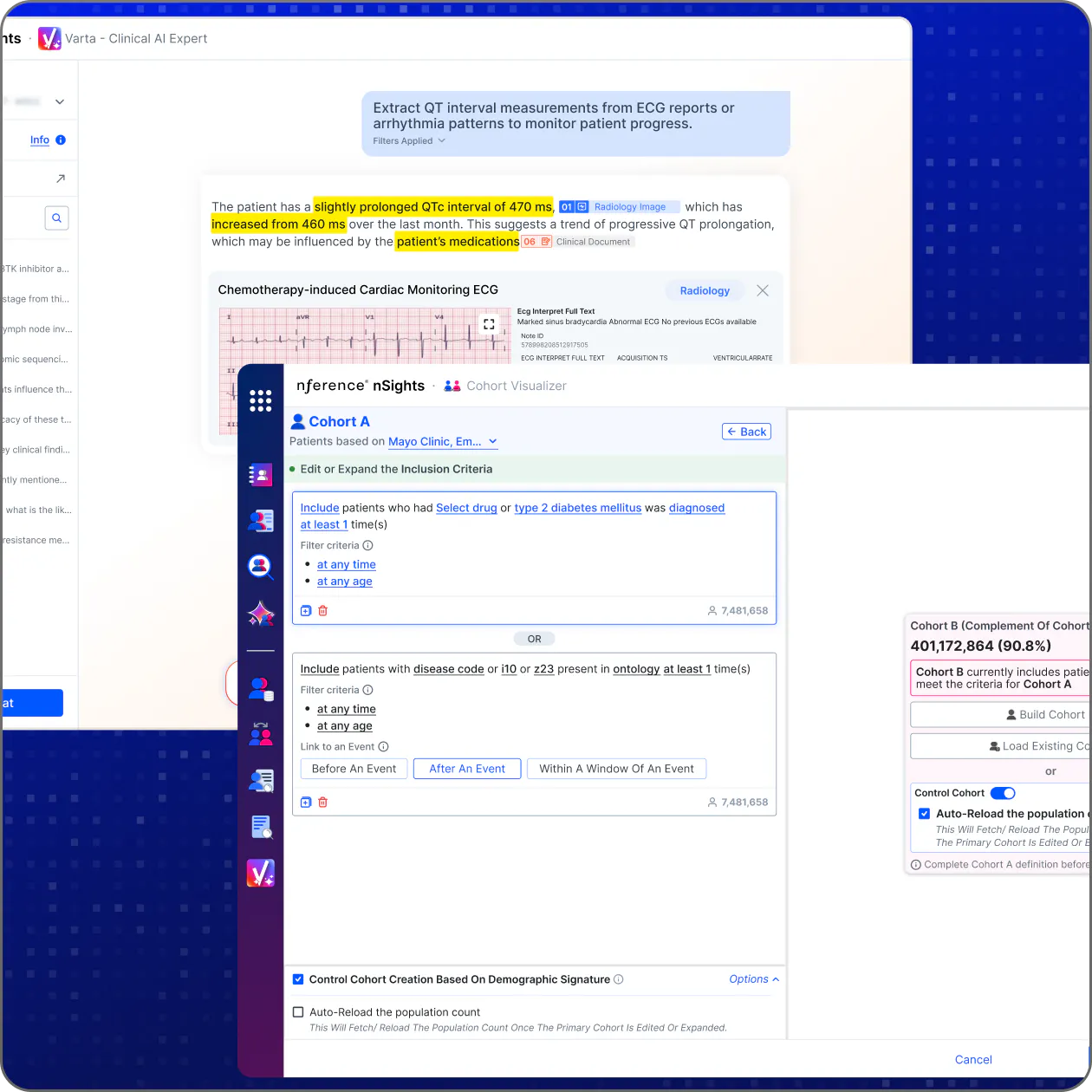Click the 401,172,864 (90.8%) Cohort B count
The width and height of the screenshot is (1092, 1092).
(x=981, y=646)
